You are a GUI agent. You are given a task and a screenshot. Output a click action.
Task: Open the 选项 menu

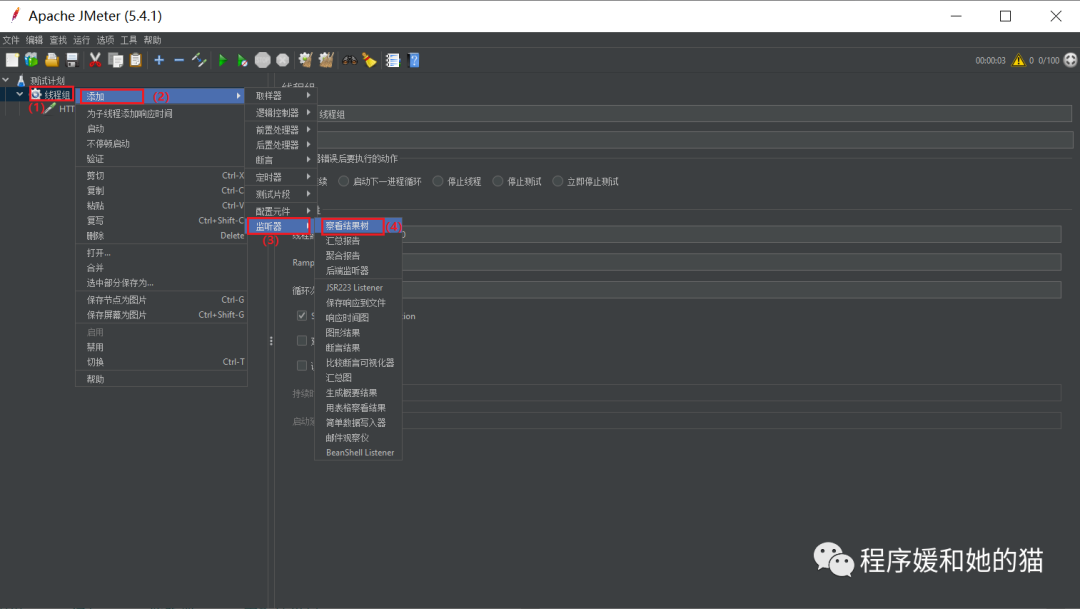pyautogui.click(x=105, y=40)
